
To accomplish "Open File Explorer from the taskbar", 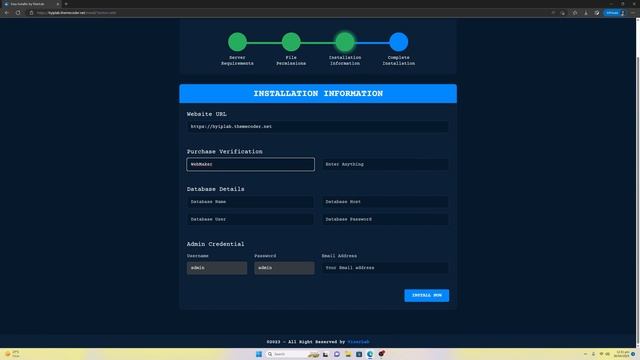I will (348, 354).
